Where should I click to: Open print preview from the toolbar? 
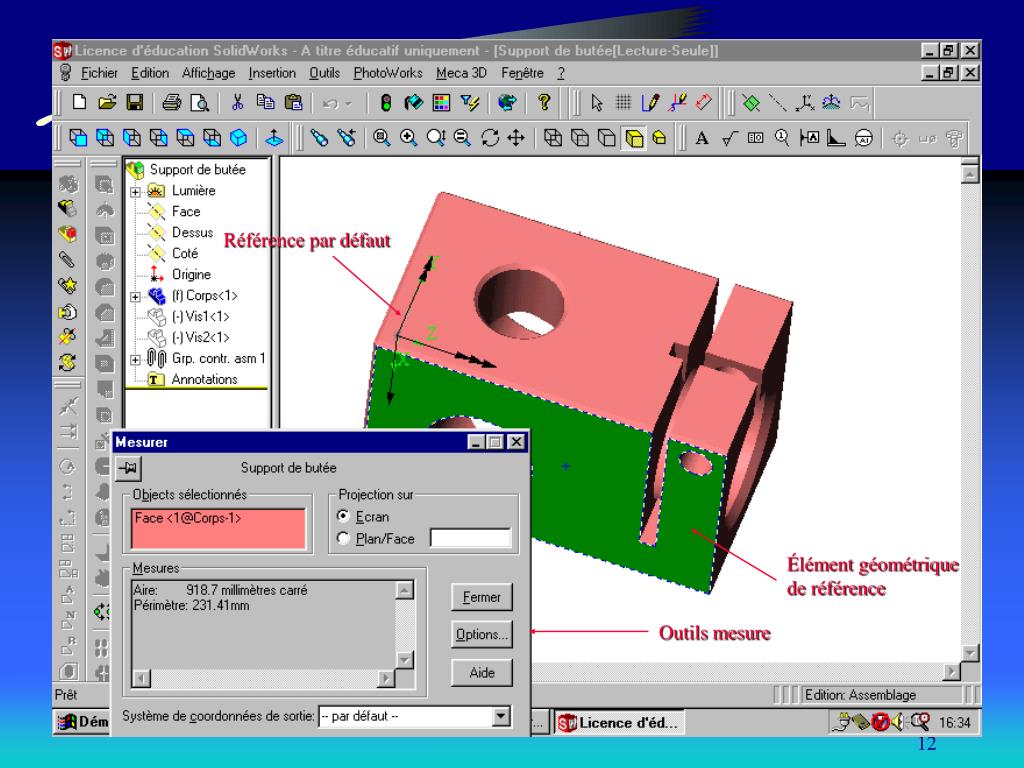[199, 103]
